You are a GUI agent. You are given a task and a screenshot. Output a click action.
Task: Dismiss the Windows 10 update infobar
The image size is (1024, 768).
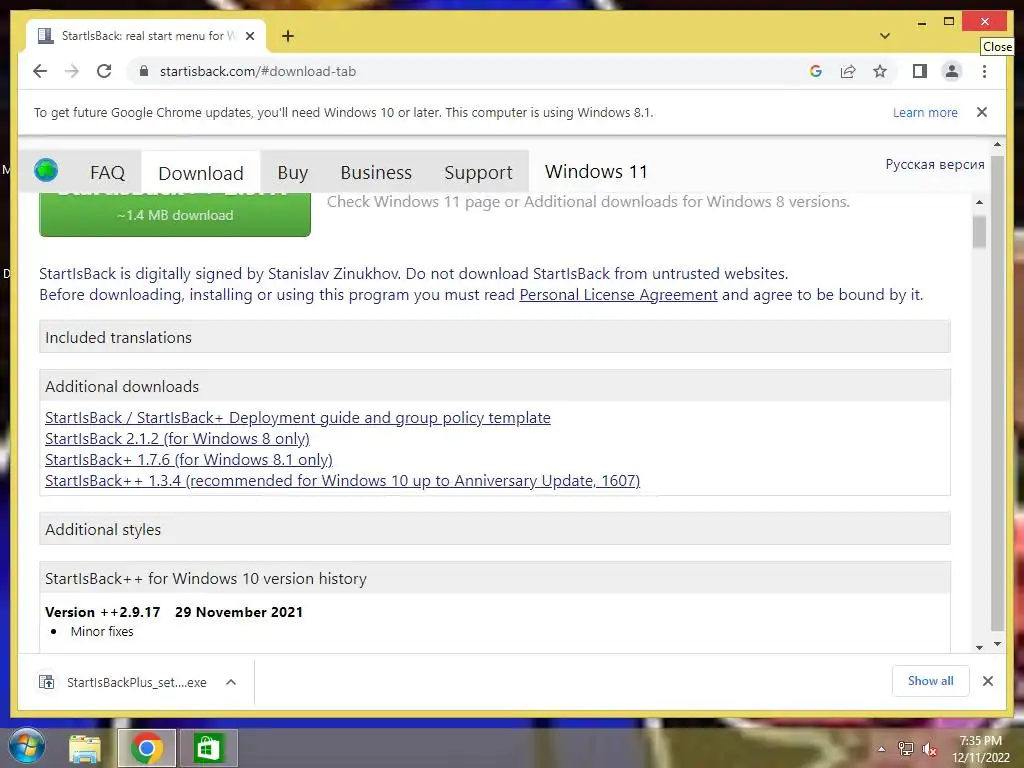pos(982,112)
